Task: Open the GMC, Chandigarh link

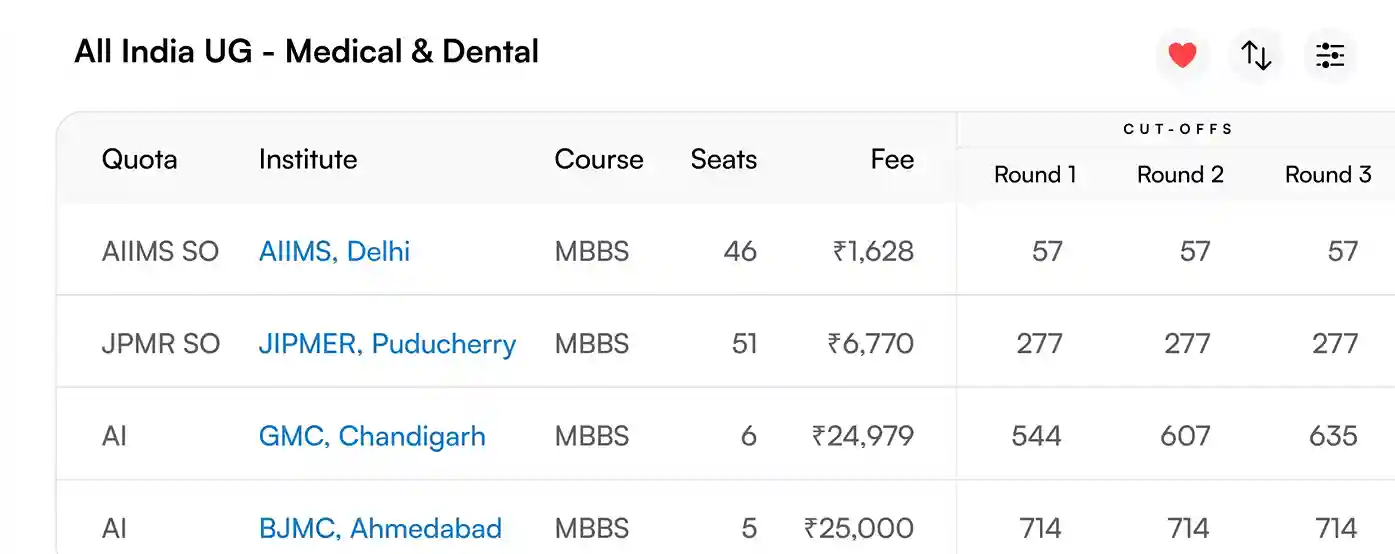Action: click(x=372, y=436)
